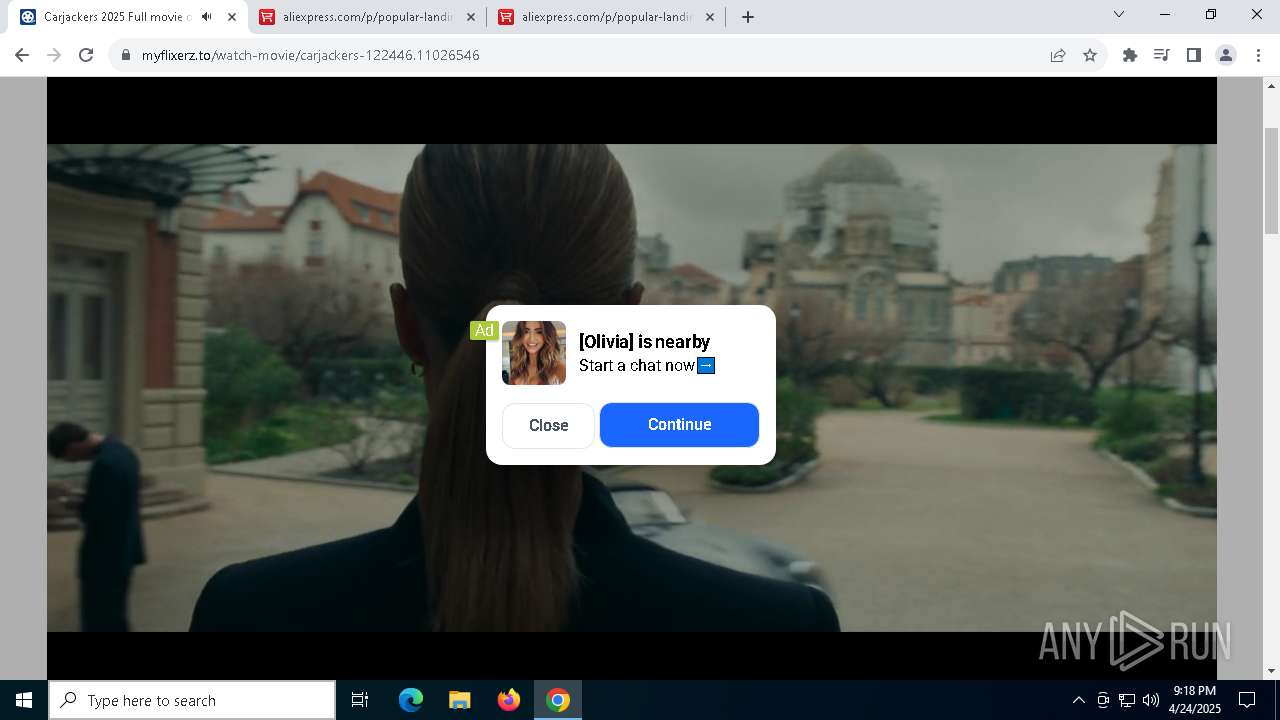Screen dimensions: 1280x720
Task: Close the Olivia ad popup
Action: coord(548,425)
